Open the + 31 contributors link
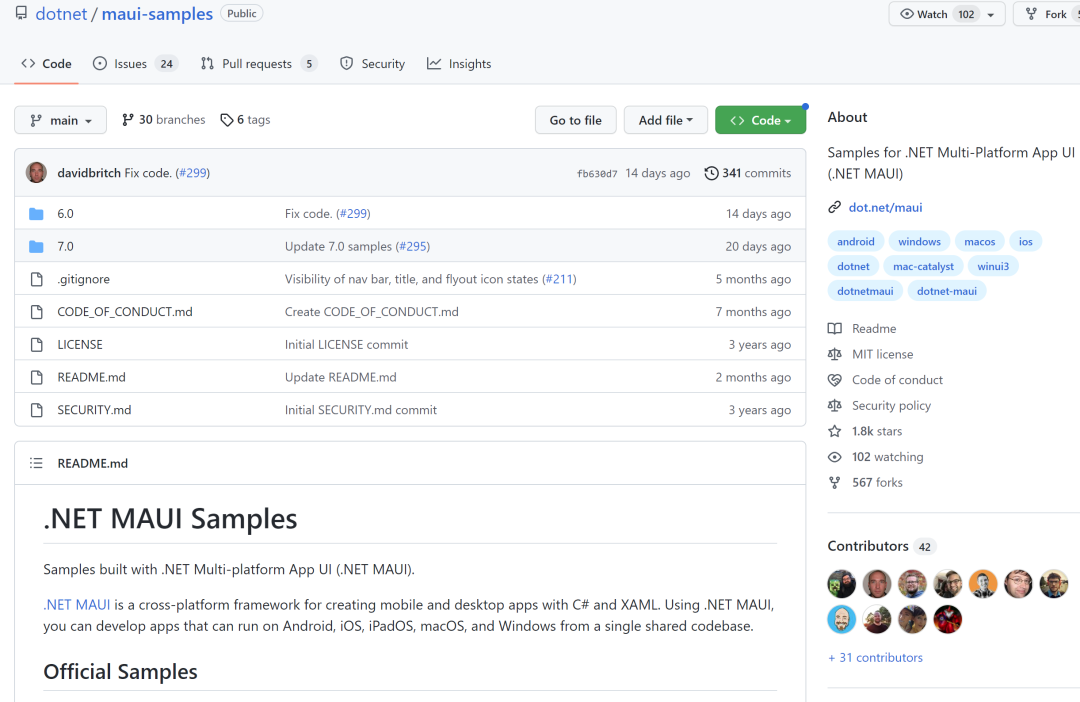Image resolution: width=1080 pixels, height=702 pixels. [875, 657]
